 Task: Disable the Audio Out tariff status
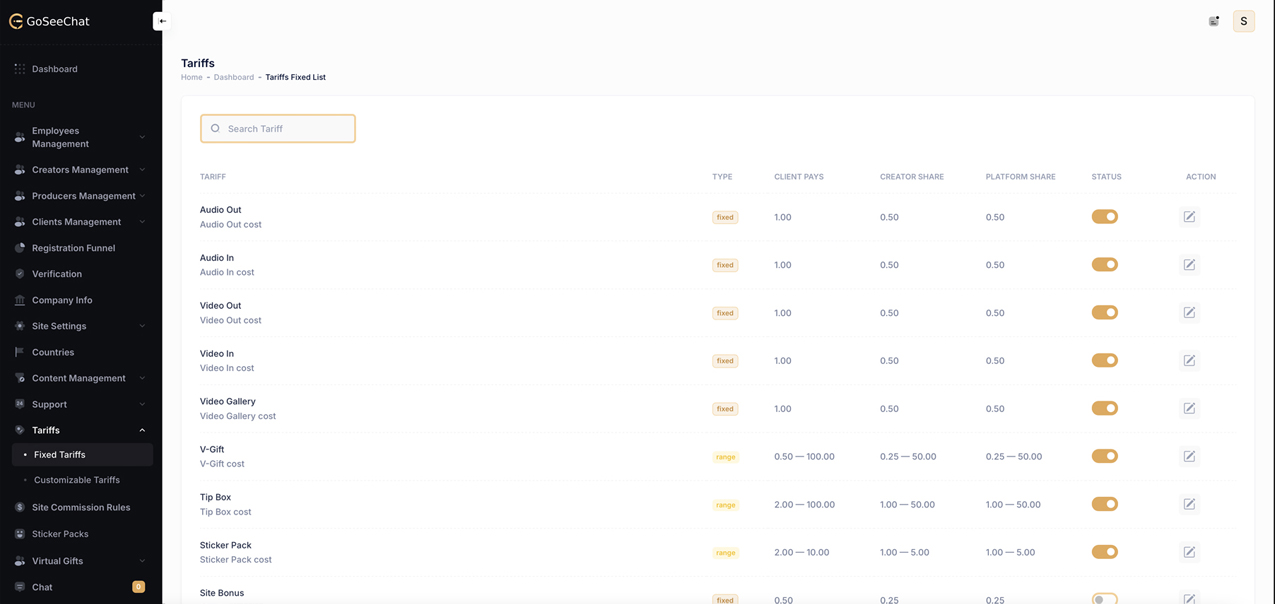(x=1105, y=217)
